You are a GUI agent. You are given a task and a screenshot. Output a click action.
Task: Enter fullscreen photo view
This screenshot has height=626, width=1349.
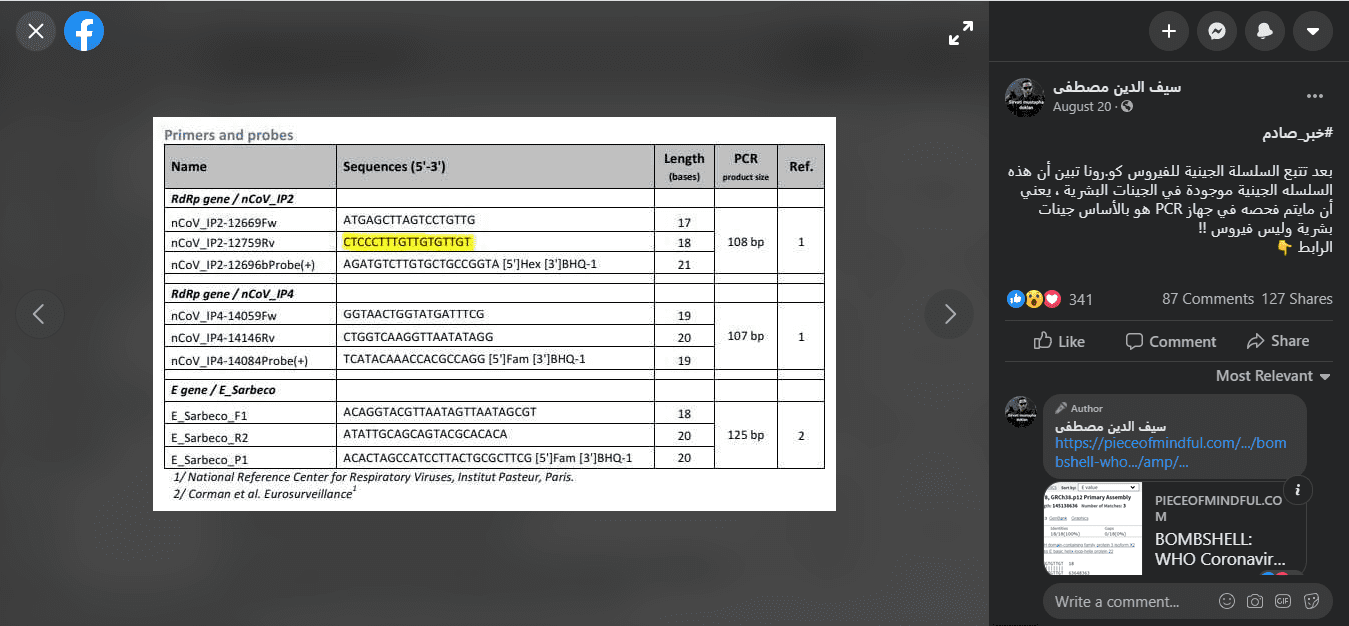961,33
